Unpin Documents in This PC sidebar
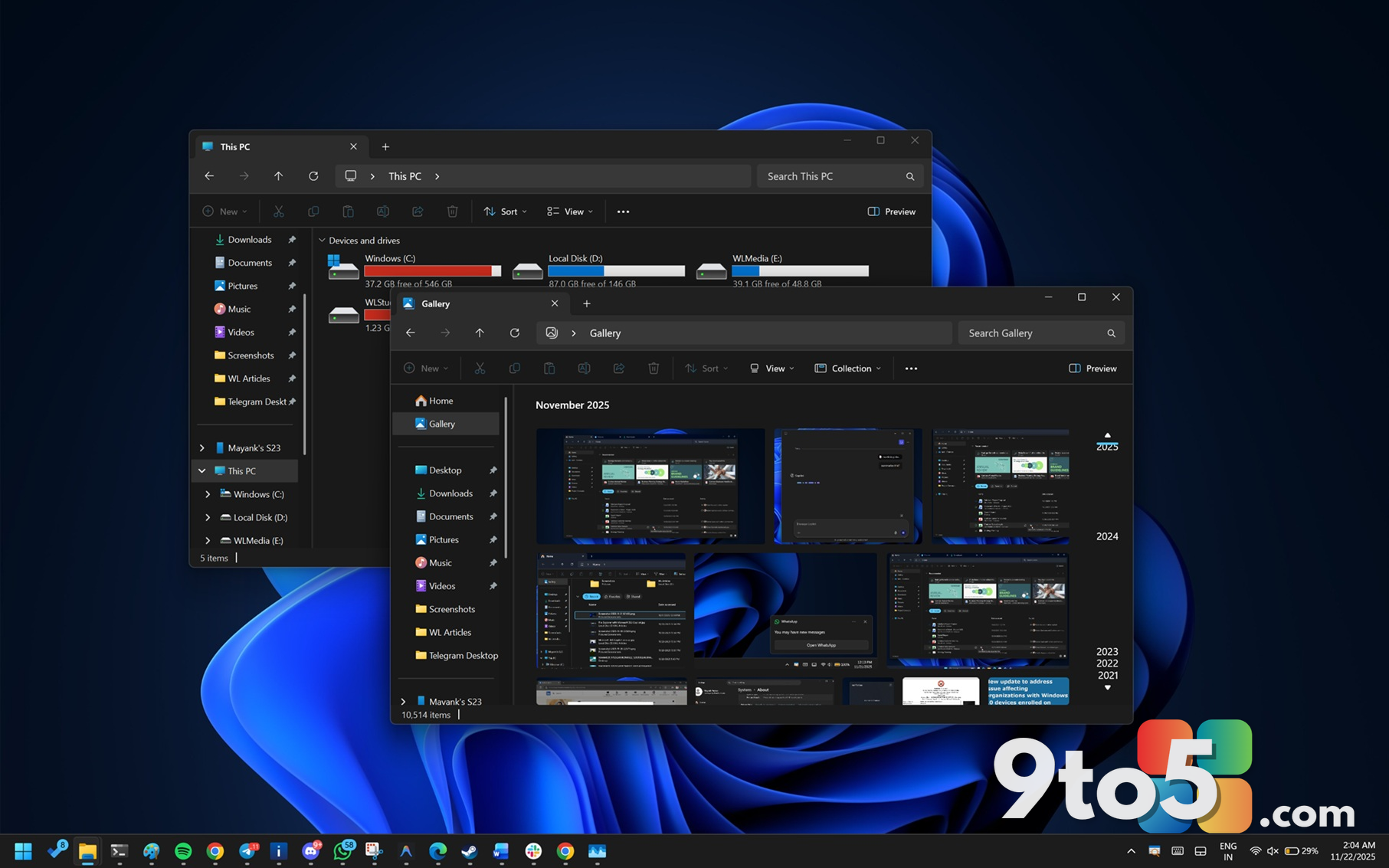 (292, 263)
